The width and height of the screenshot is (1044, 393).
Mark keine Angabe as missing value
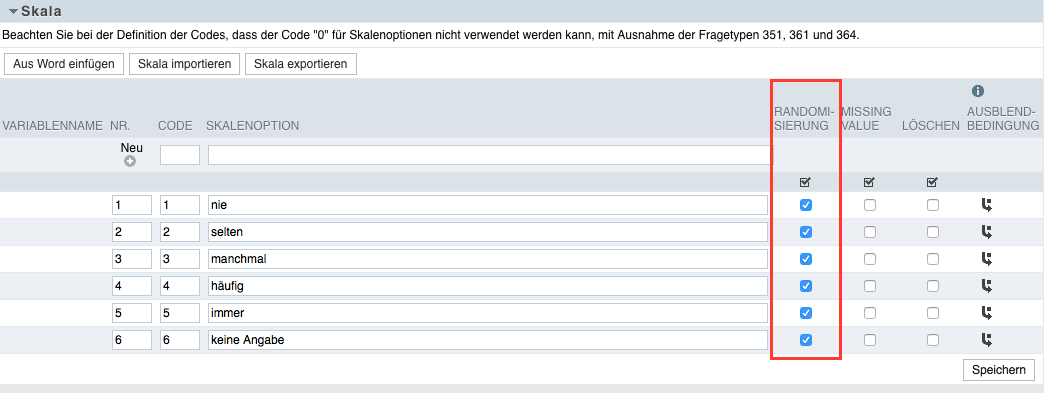[x=870, y=340]
